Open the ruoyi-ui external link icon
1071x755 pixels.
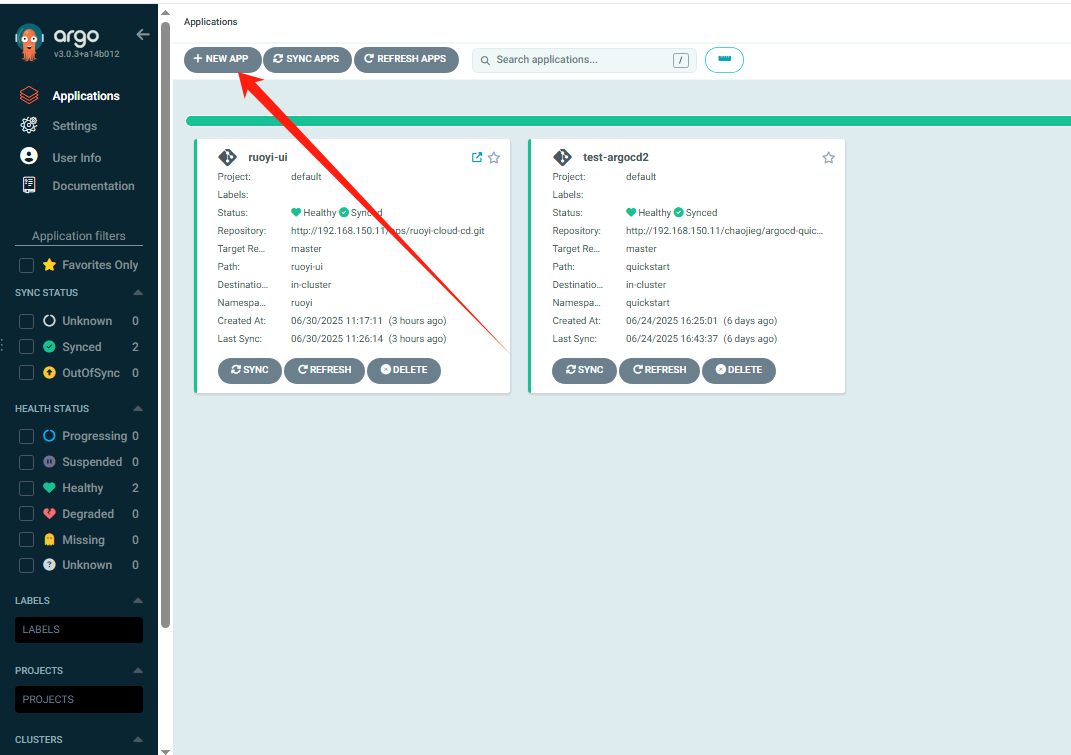477,157
